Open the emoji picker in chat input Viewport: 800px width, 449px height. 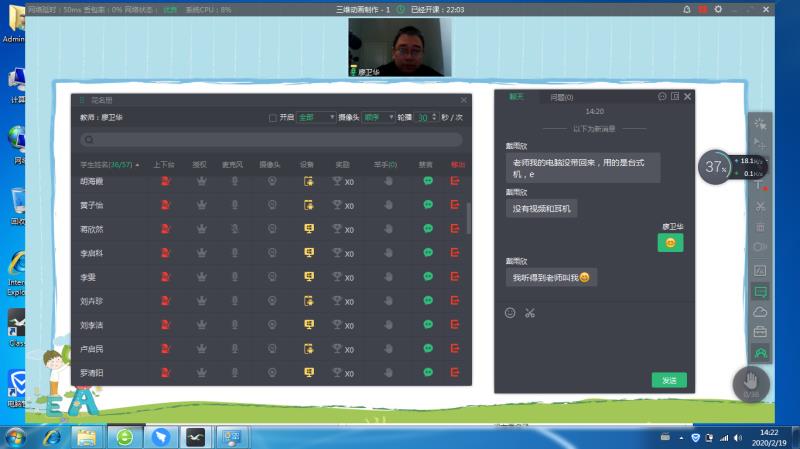pyautogui.click(x=510, y=313)
